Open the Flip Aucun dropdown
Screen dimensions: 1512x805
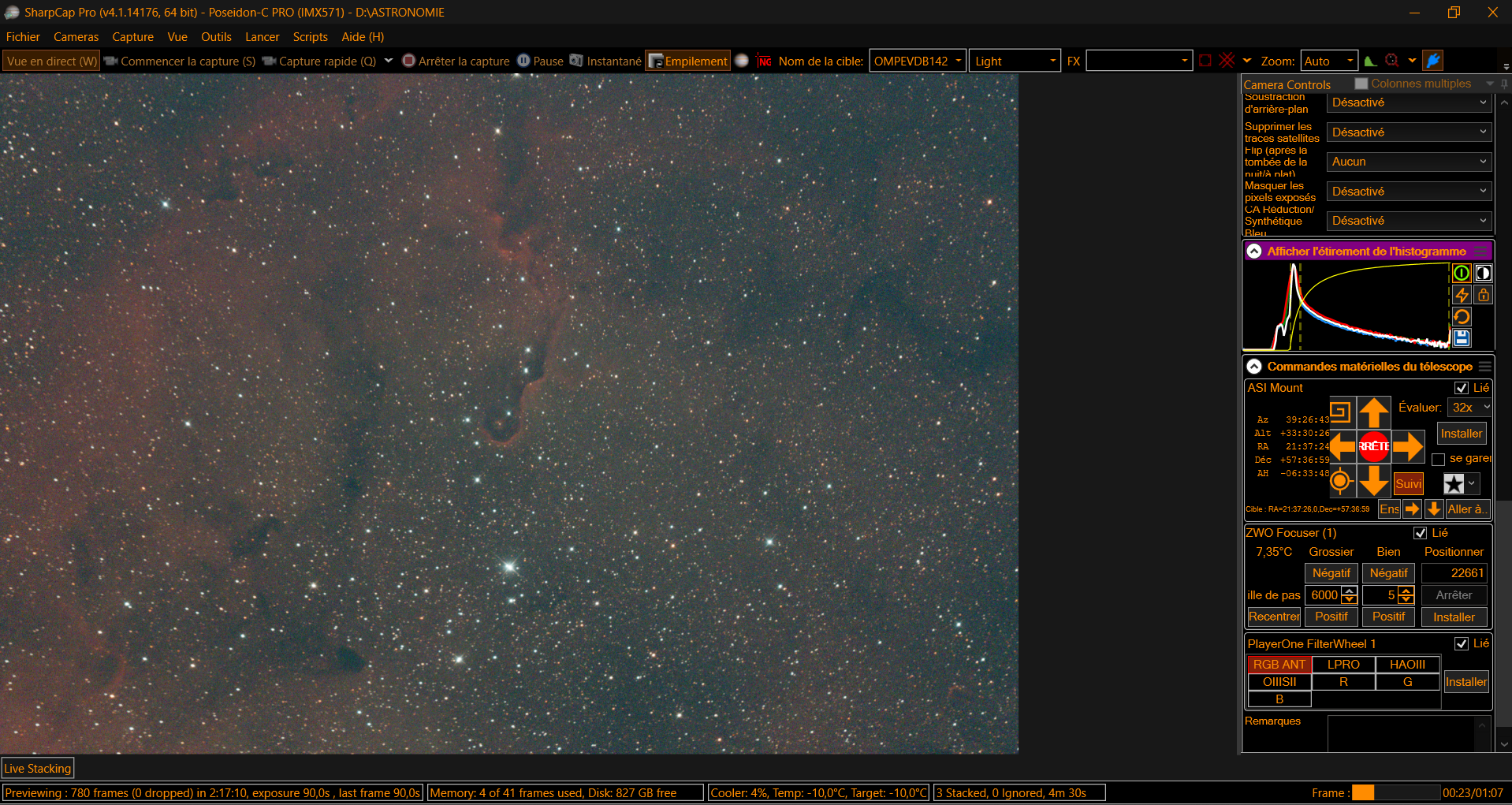coord(1409,162)
